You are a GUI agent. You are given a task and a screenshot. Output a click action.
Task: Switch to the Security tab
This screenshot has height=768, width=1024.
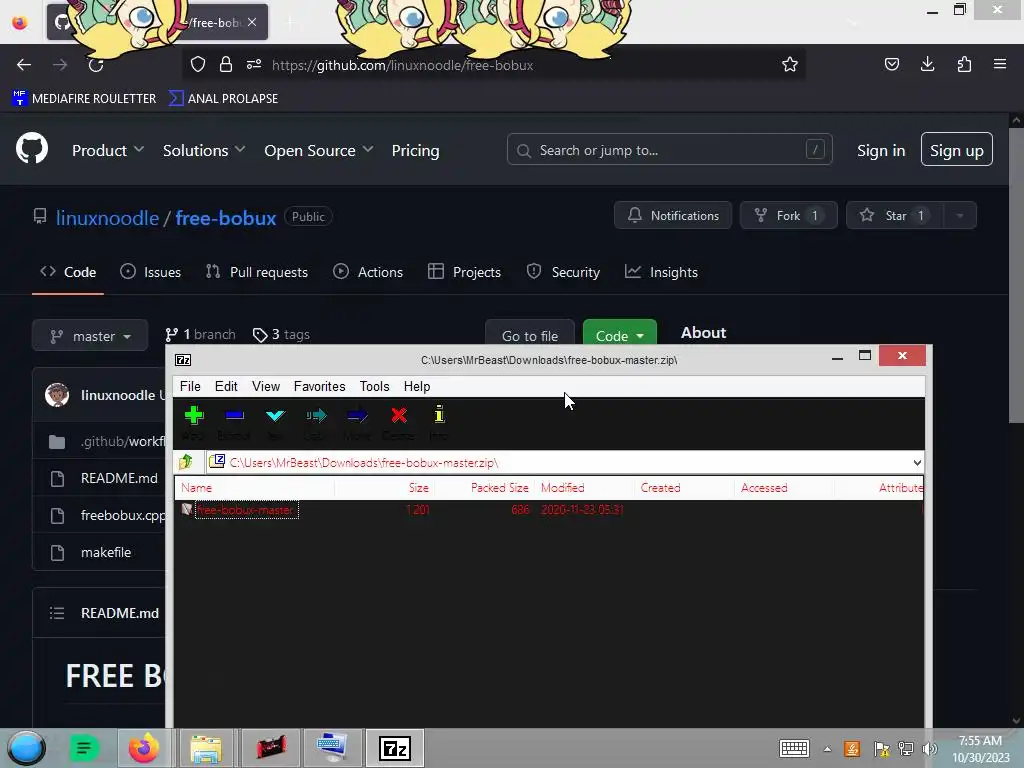point(563,272)
